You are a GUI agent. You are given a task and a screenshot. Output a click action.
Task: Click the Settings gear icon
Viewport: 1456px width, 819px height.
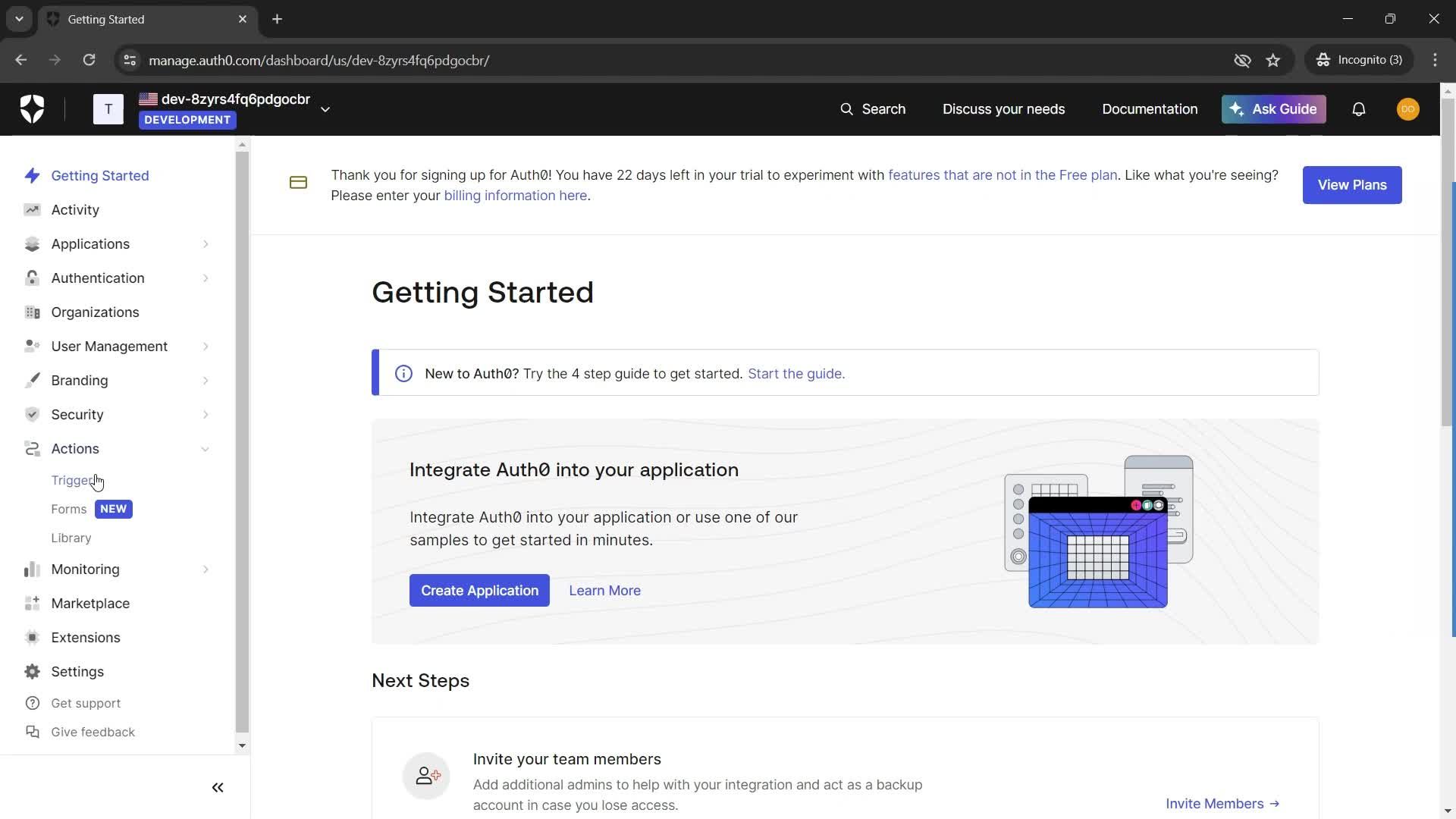(32, 672)
